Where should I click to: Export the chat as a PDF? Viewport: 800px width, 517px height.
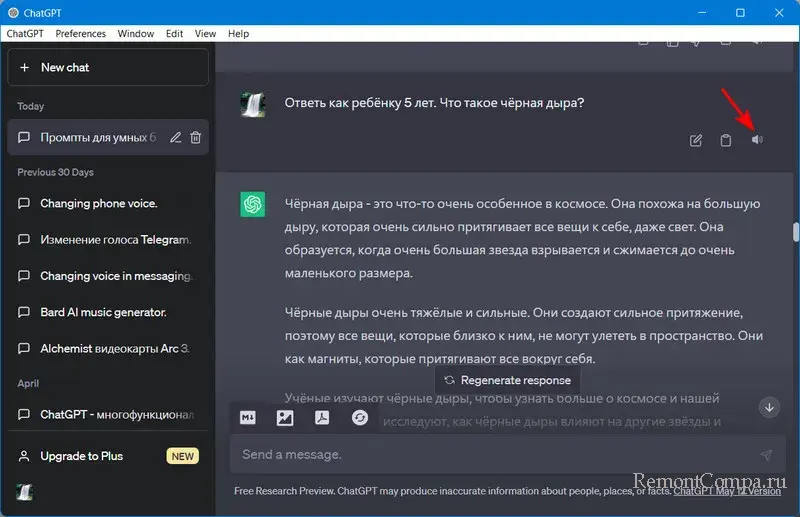tap(322, 418)
